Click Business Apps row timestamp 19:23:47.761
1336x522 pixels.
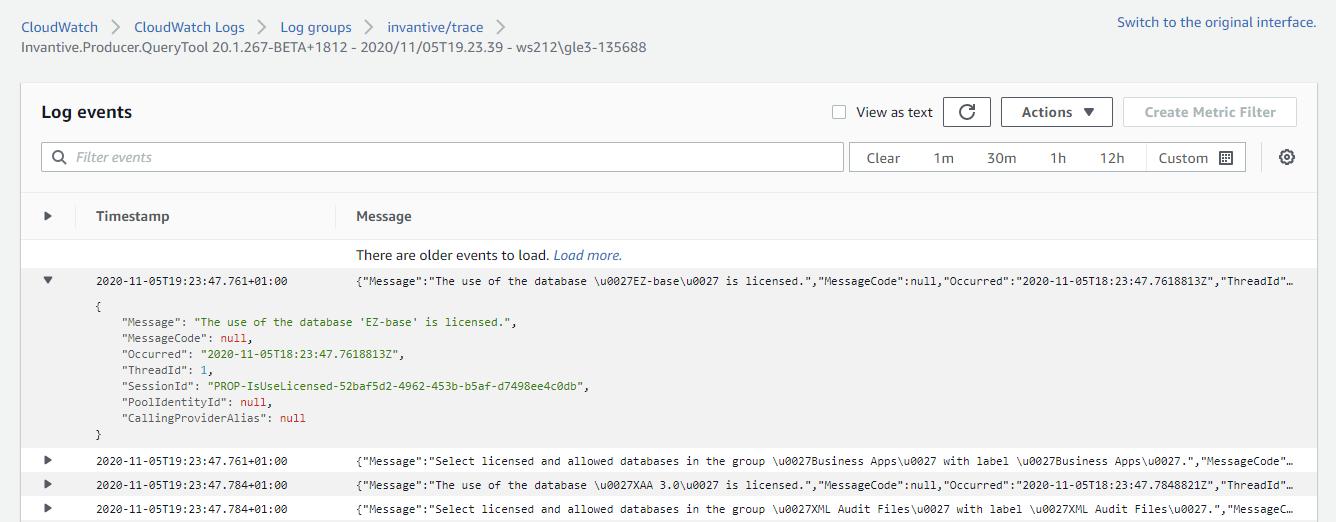tap(191, 461)
